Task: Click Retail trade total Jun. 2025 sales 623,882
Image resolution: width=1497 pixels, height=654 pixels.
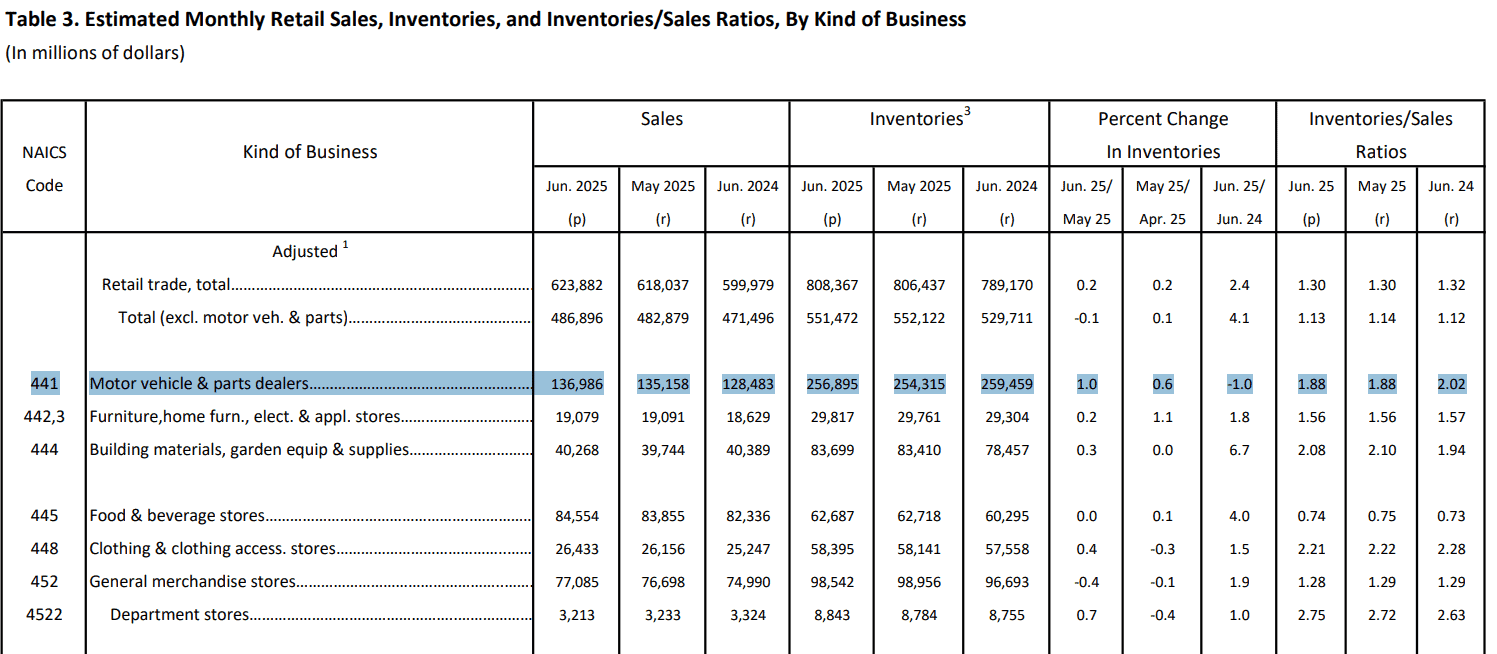Action: click(577, 285)
